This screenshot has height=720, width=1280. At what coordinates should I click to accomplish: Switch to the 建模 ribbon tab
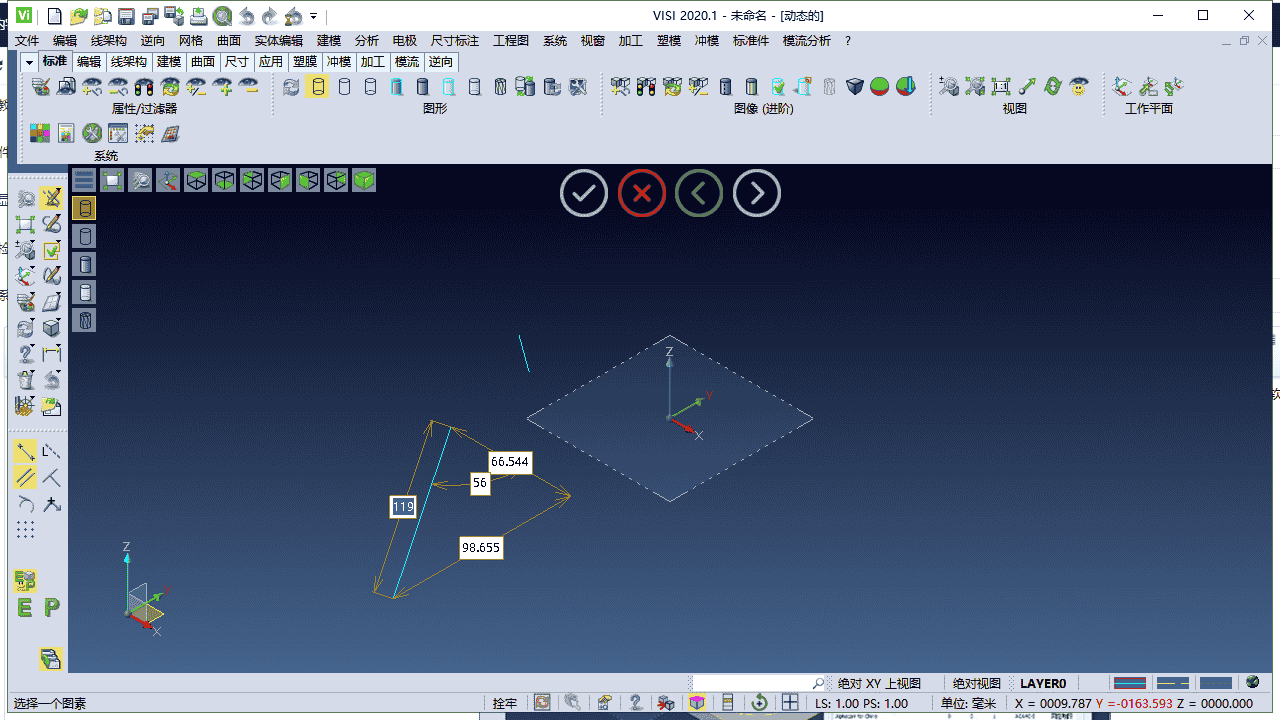coord(169,62)
